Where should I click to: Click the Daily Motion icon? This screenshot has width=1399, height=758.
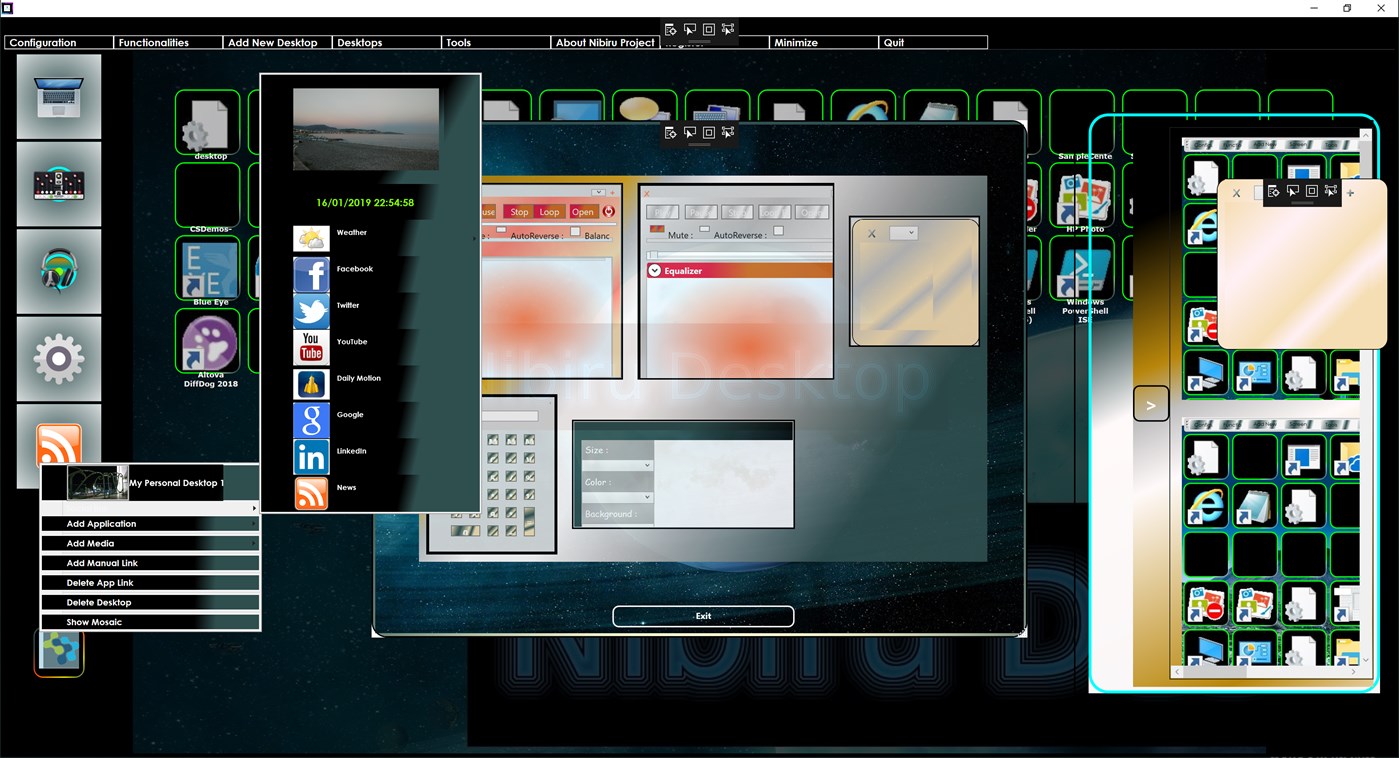click(311, 383)
